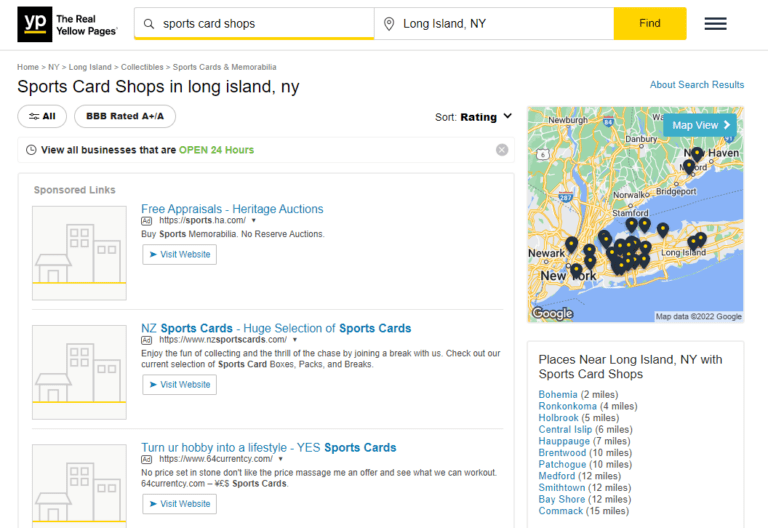Open the Hauppauge nearby place link
The width and height of the screenshot is (768, 528).
564,441
